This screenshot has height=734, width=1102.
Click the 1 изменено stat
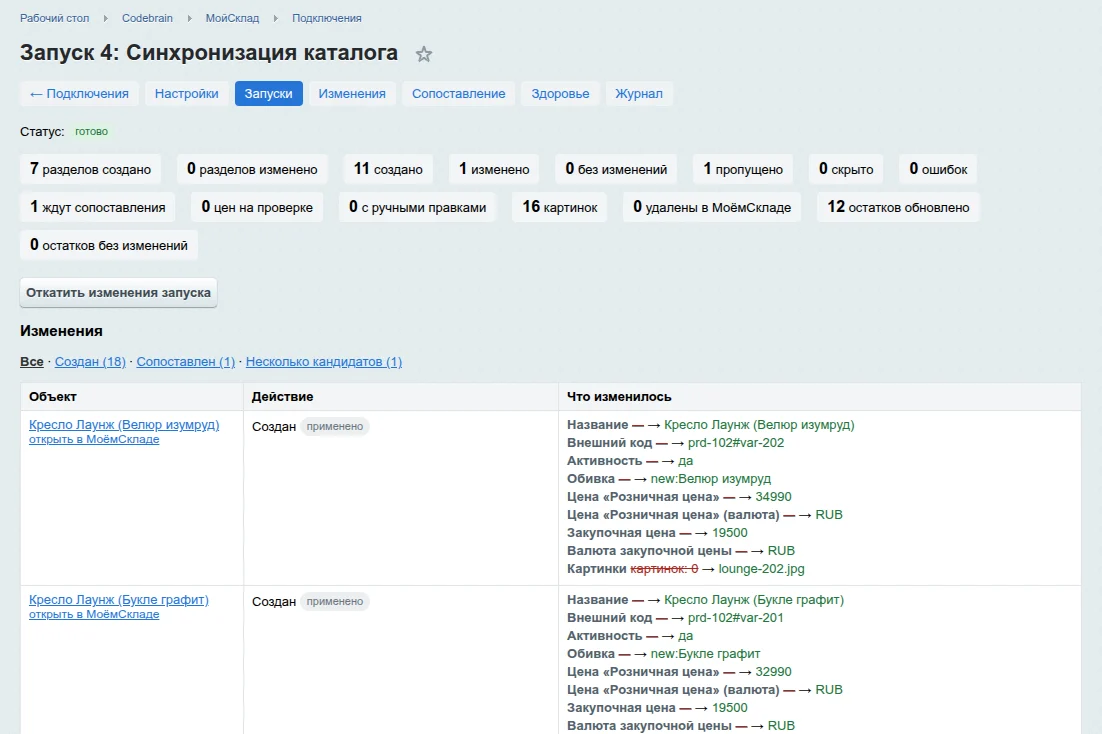click(494, 169)
